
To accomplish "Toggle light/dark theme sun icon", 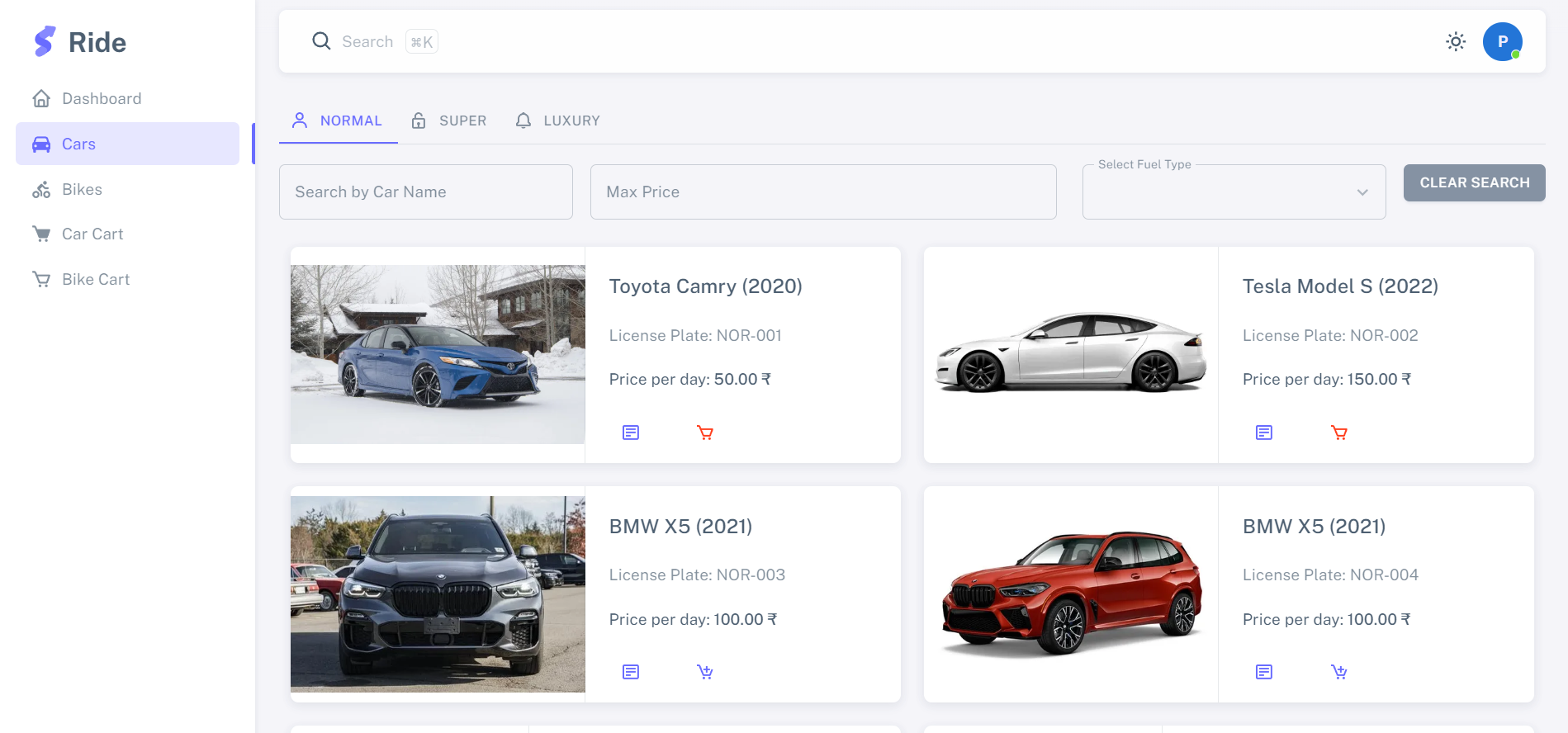I will pyautogui.click(x=1456, y=41).
